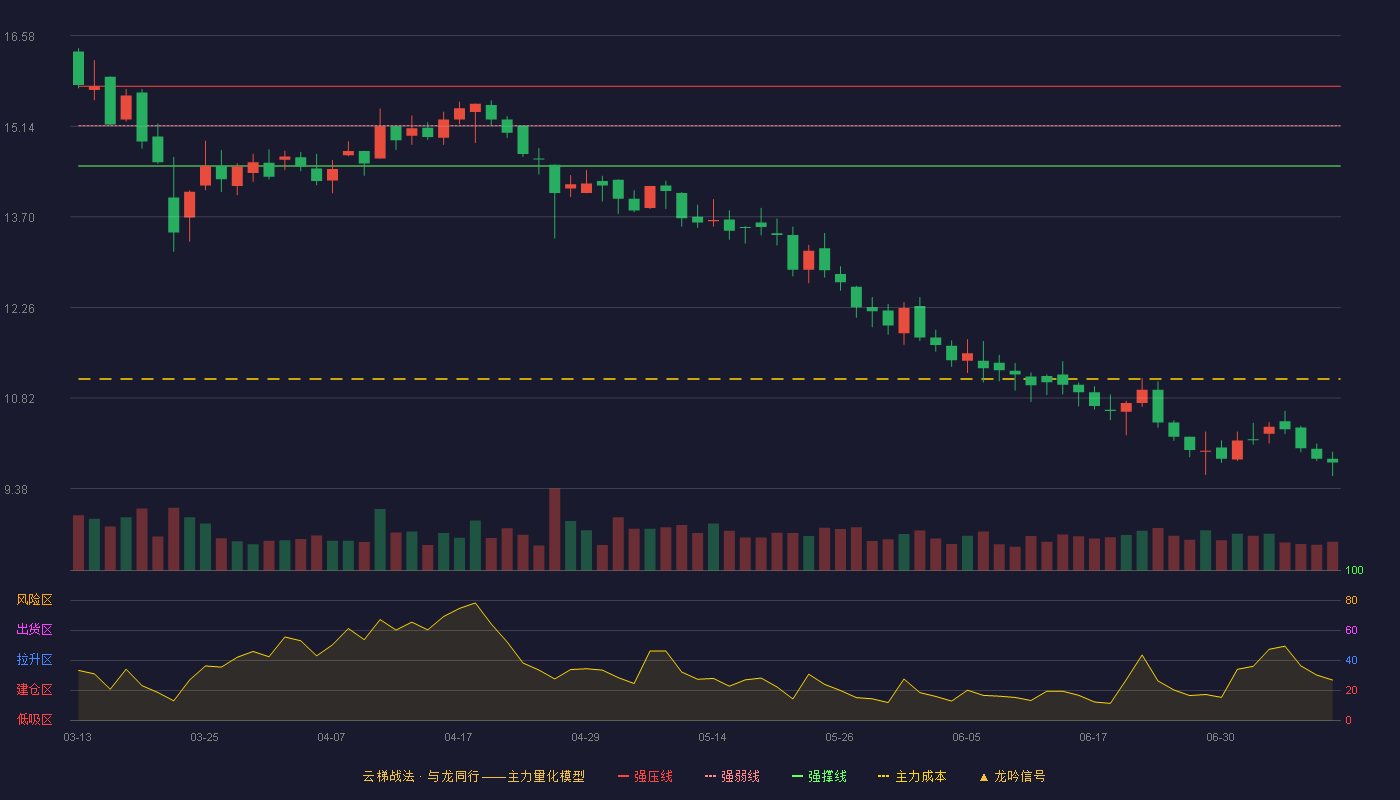
Task: Select the 低吸区 zone label
Action: point(34,719)
